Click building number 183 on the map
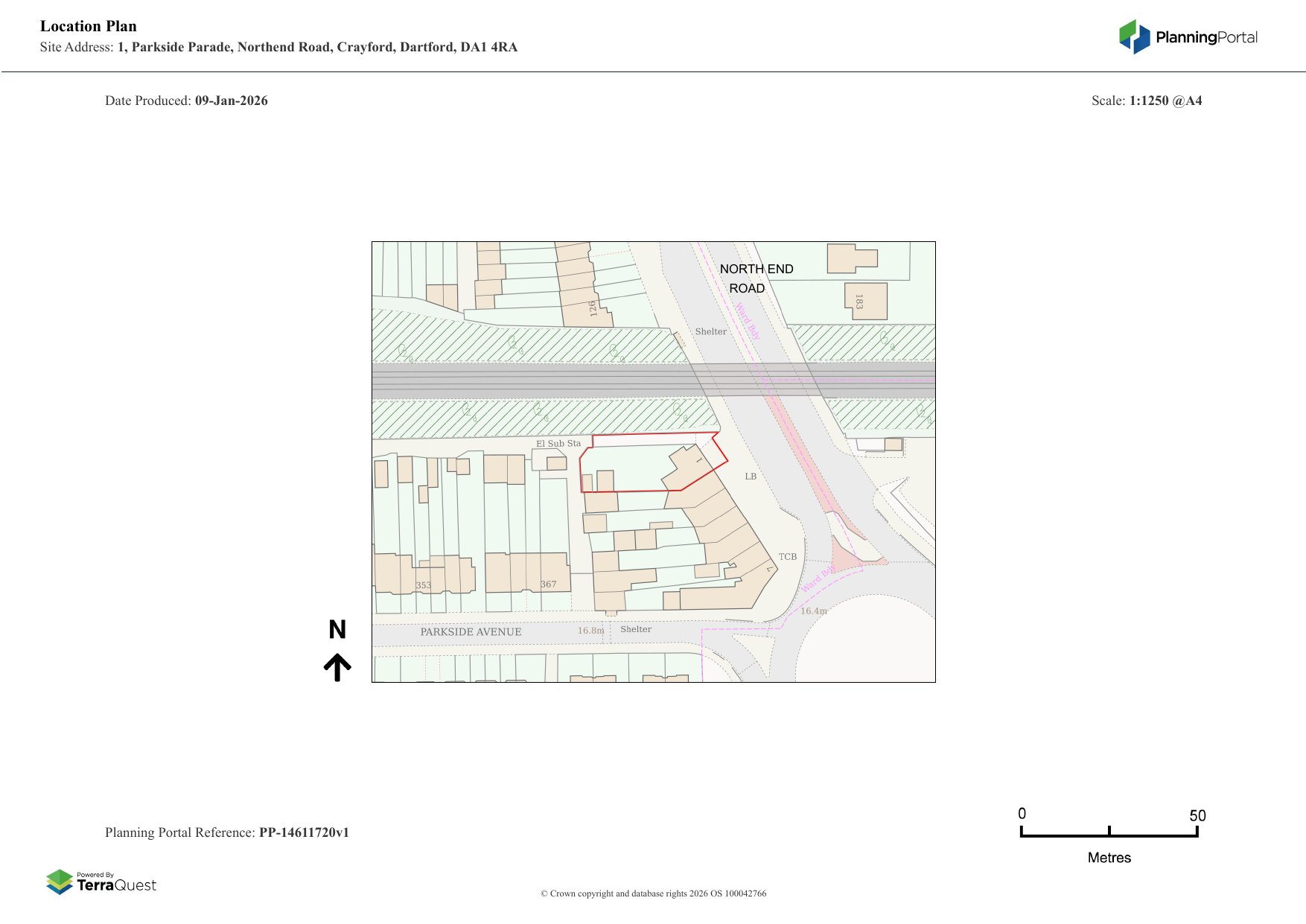 click(x=859, y=302)
